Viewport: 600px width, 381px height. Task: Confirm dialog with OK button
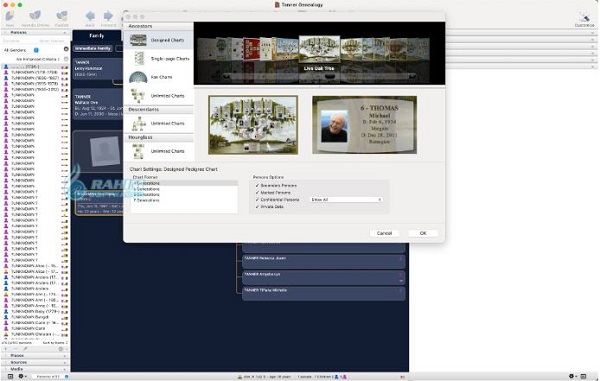(x=423, y=233)
